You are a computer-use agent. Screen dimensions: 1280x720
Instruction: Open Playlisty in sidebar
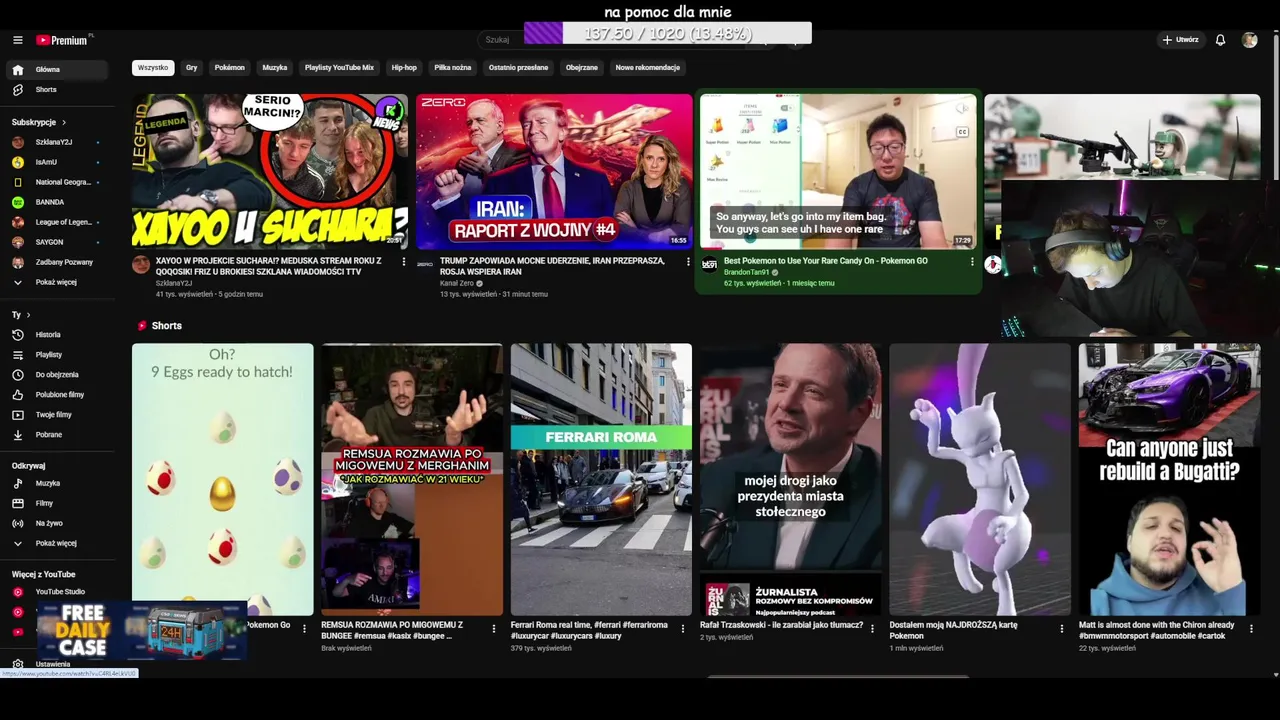[57, 355]
